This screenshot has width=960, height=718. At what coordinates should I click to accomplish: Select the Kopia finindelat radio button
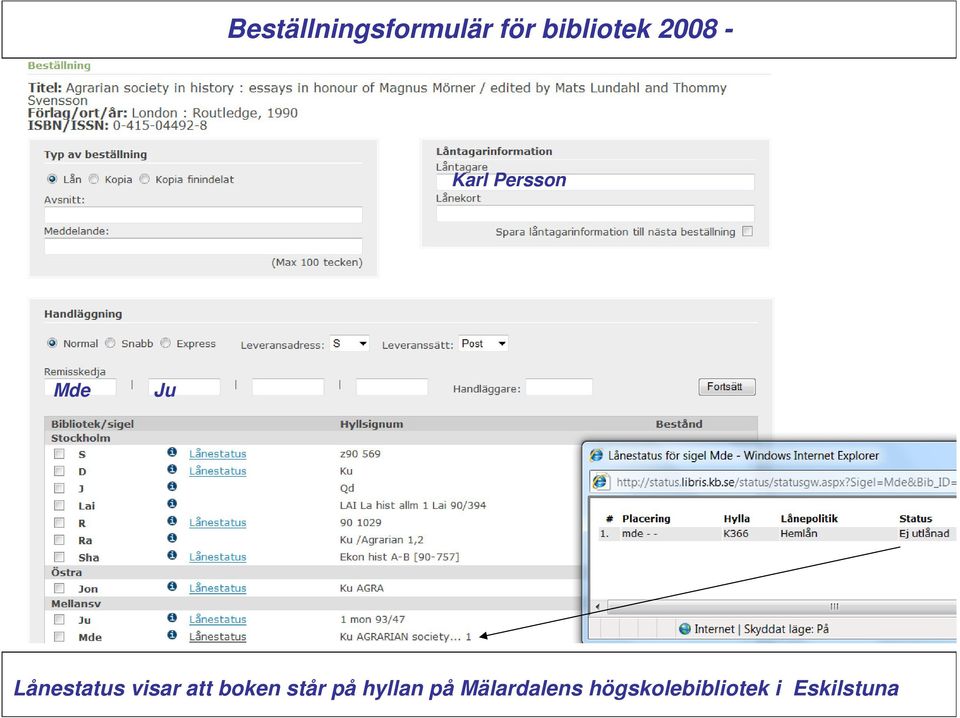pos(144,179)
